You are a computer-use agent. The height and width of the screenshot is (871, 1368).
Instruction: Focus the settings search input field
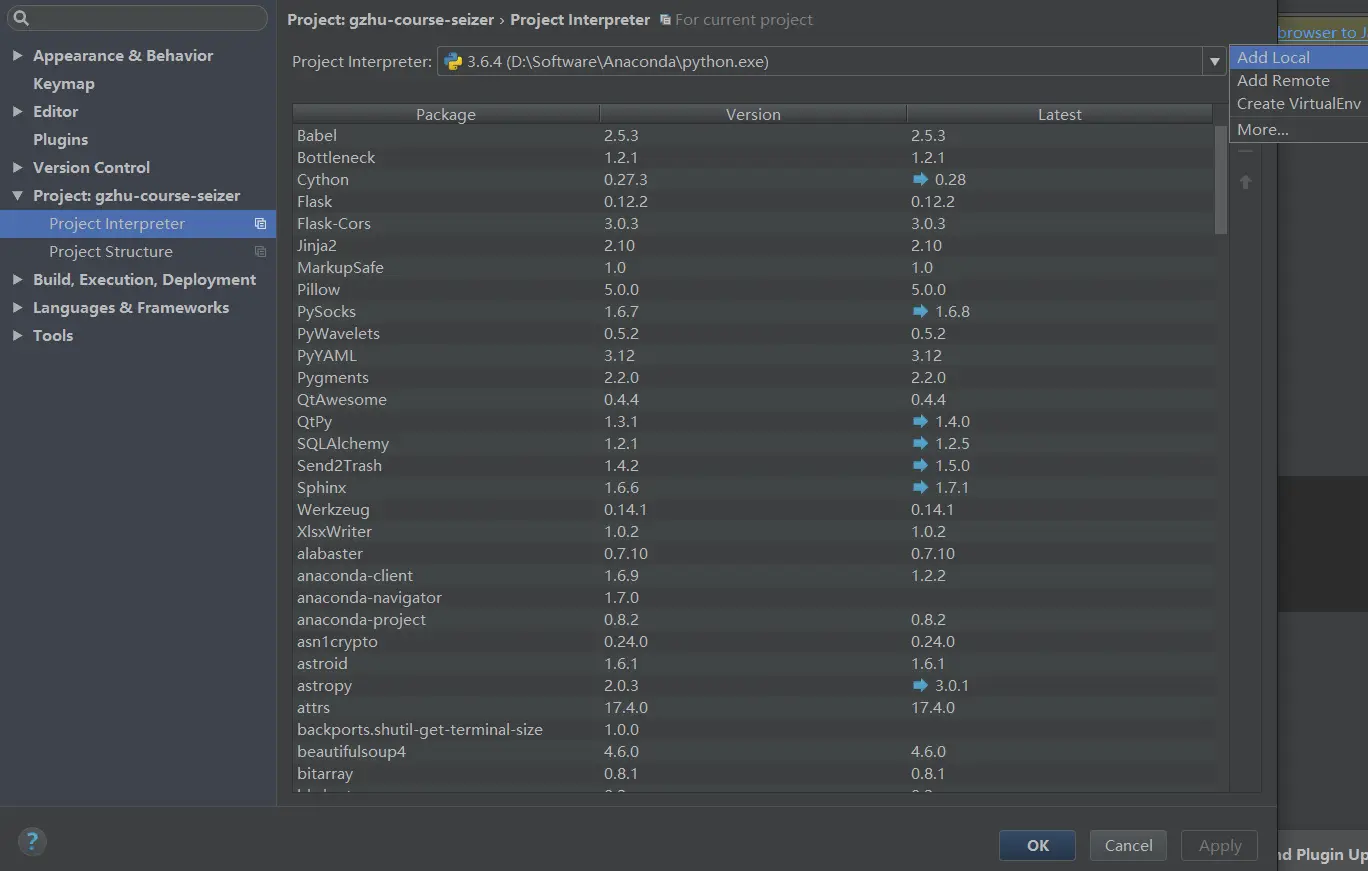point(140,18)
